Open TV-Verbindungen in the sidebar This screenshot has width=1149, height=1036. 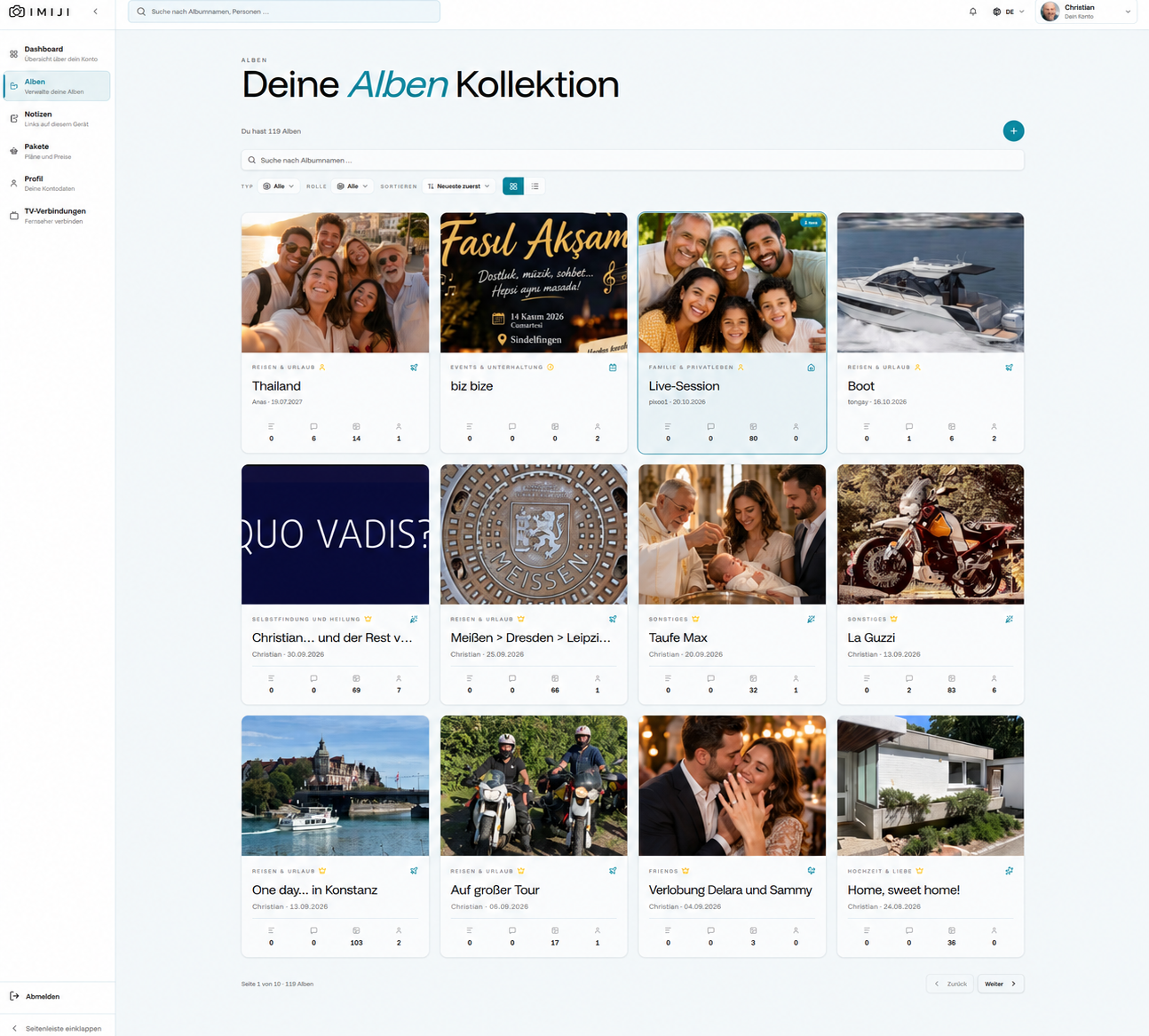point(58,216)
